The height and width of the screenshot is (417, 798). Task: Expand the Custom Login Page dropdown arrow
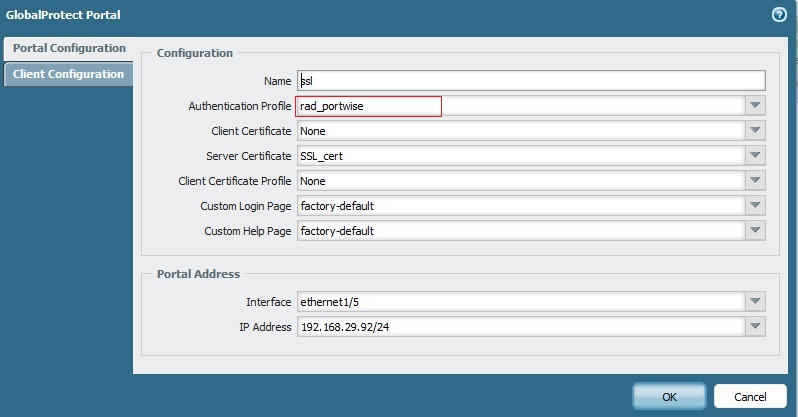coord(756,206)
